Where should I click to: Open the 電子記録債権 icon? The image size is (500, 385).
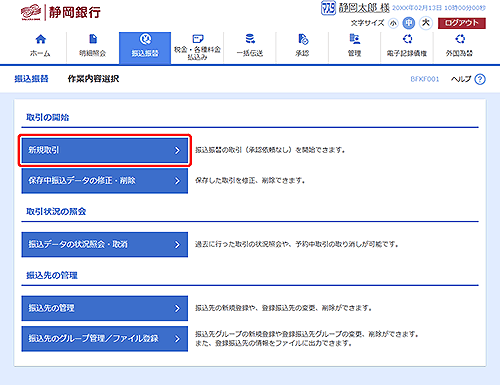click(x=407, y=39)
